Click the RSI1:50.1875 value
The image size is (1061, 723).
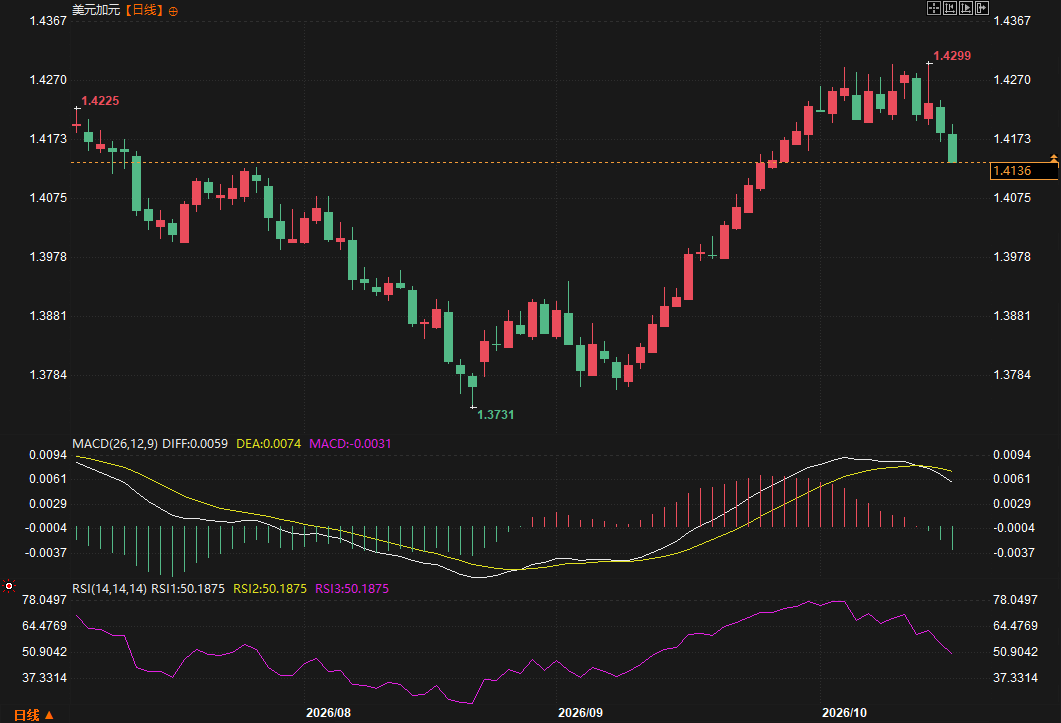(187, 588)
